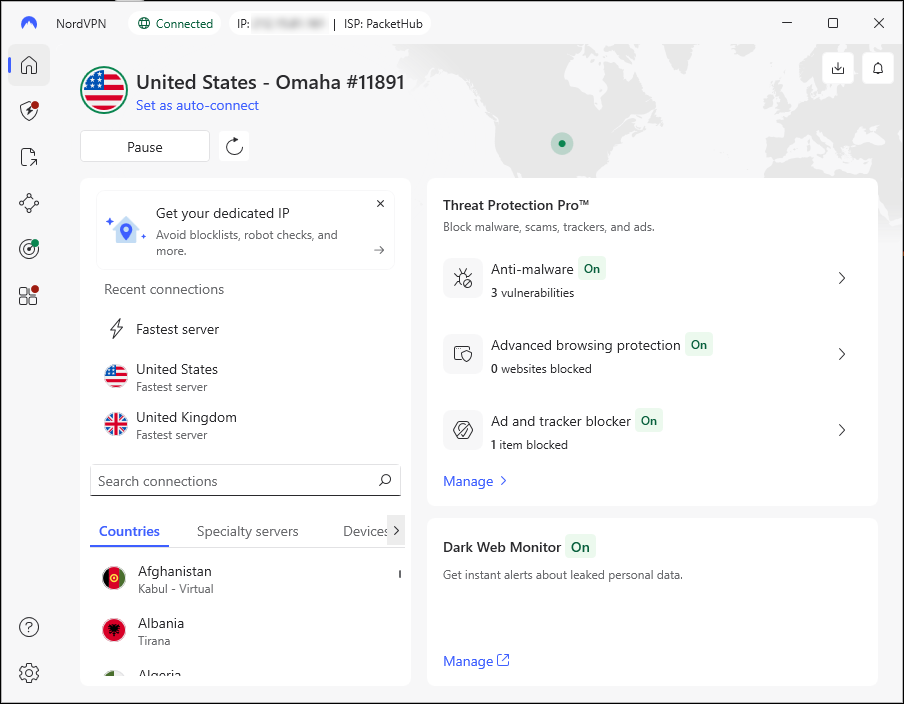Dismiss the dedicated IP promo banner
This screenshot has width=904, height=704.
[380, 204]
